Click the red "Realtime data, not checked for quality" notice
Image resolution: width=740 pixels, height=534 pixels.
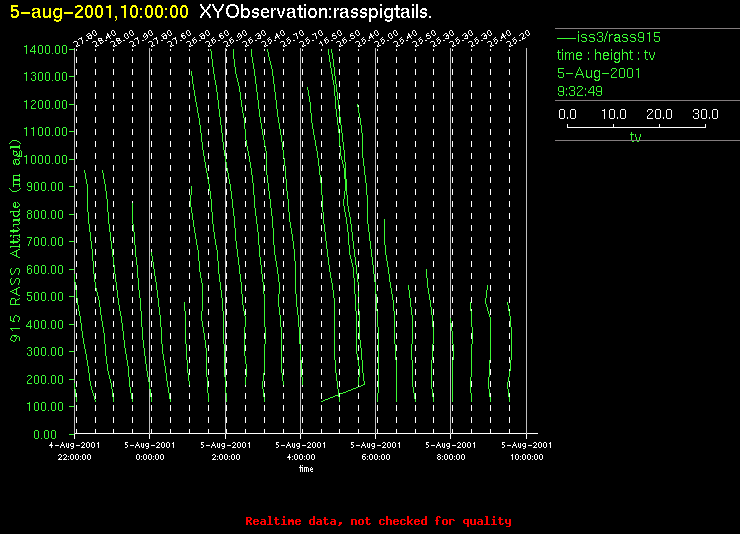coord(378,521)
